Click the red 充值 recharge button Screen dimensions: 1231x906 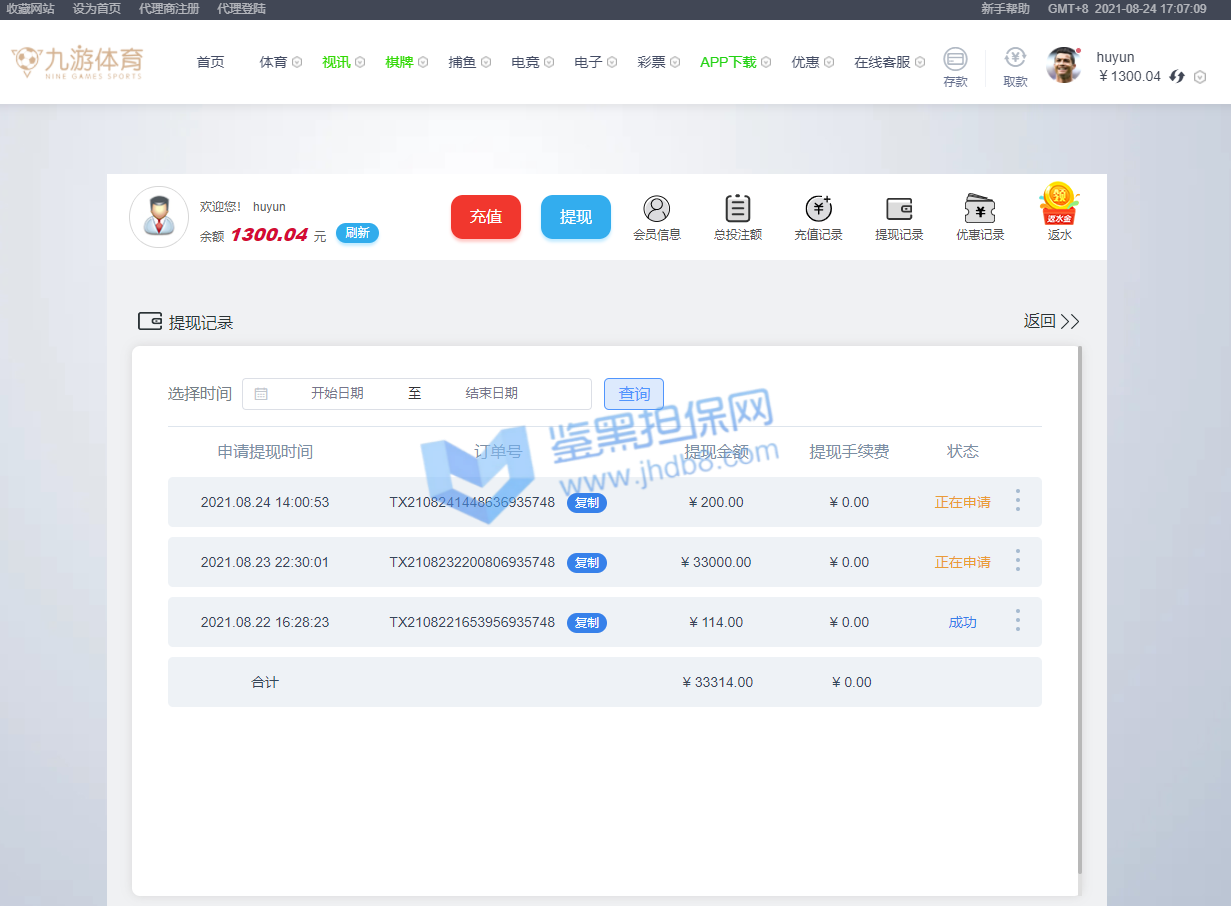coord(486,217)
